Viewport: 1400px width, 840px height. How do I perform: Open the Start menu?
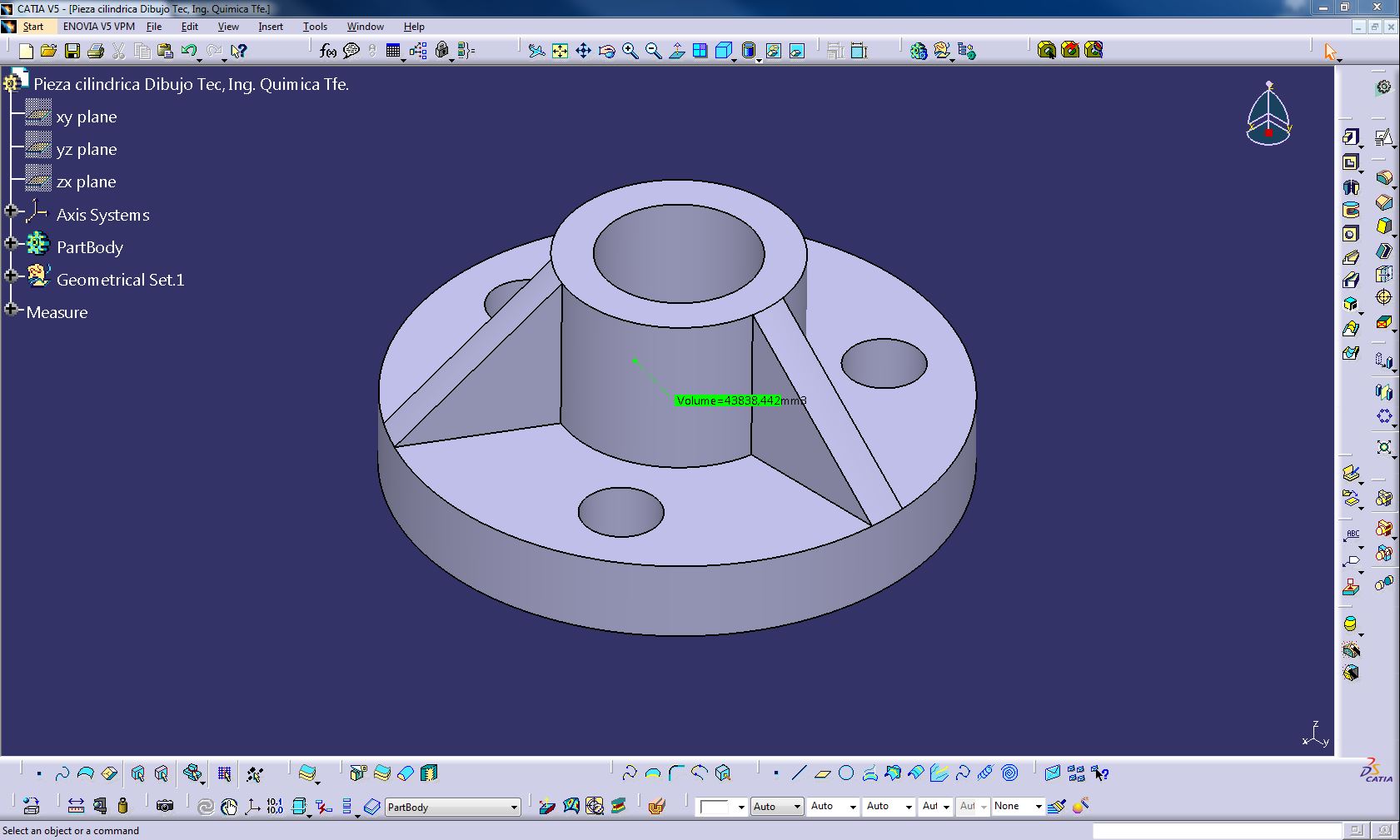tap(32, 27)
